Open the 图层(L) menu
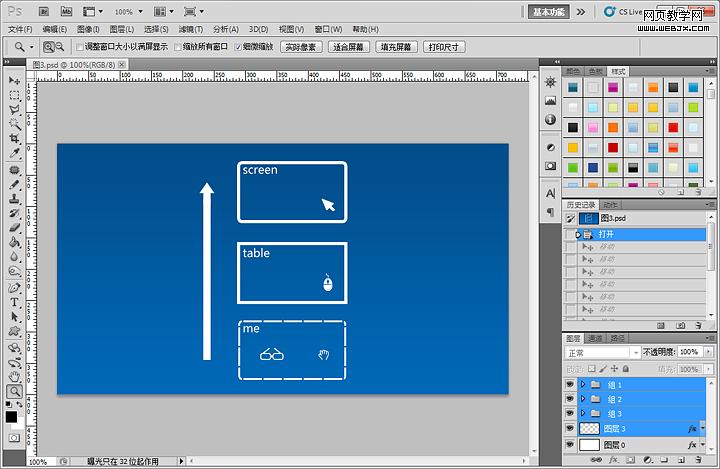Viewport: 720px width, 469px height. click(x=121, y=29)
